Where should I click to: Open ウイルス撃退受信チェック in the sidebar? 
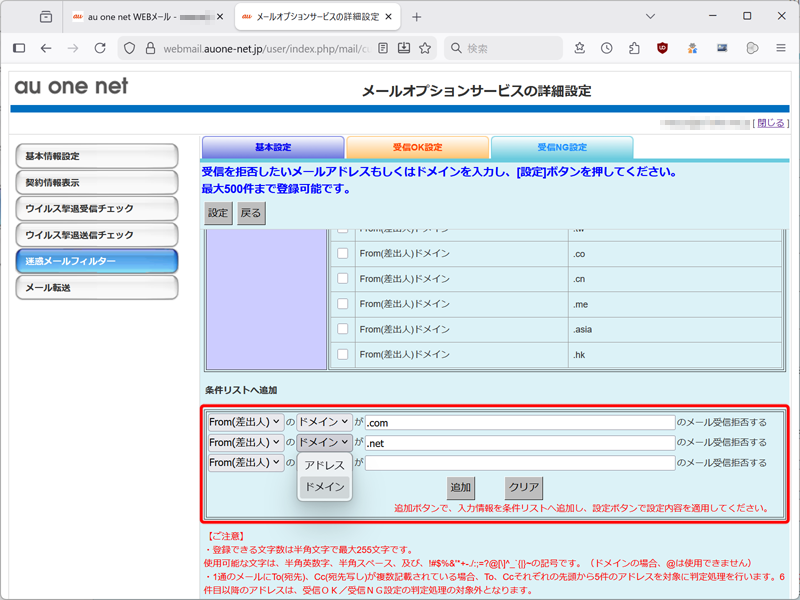[x=96, y=209]
